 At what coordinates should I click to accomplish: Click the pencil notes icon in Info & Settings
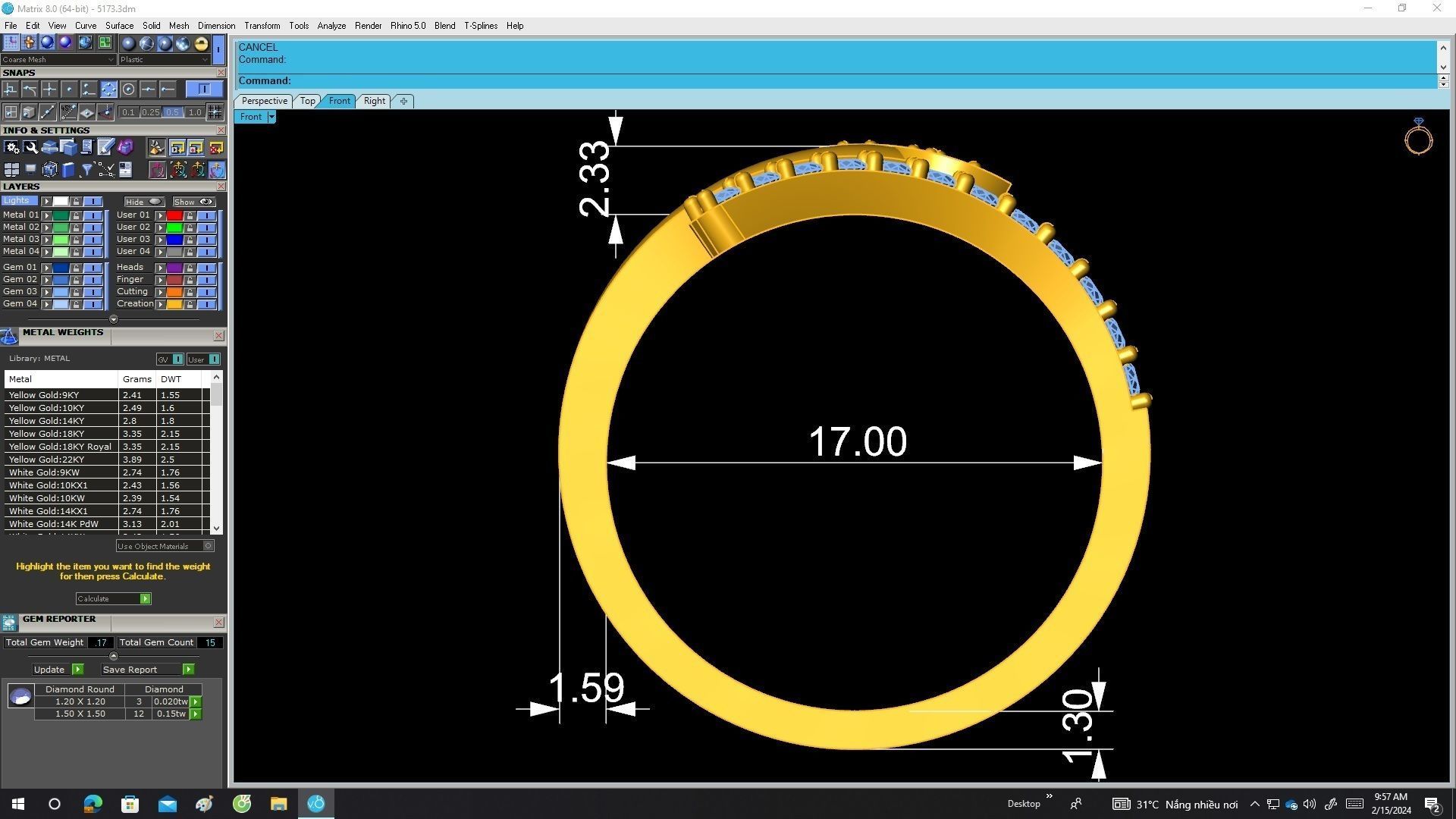[105, 147]
